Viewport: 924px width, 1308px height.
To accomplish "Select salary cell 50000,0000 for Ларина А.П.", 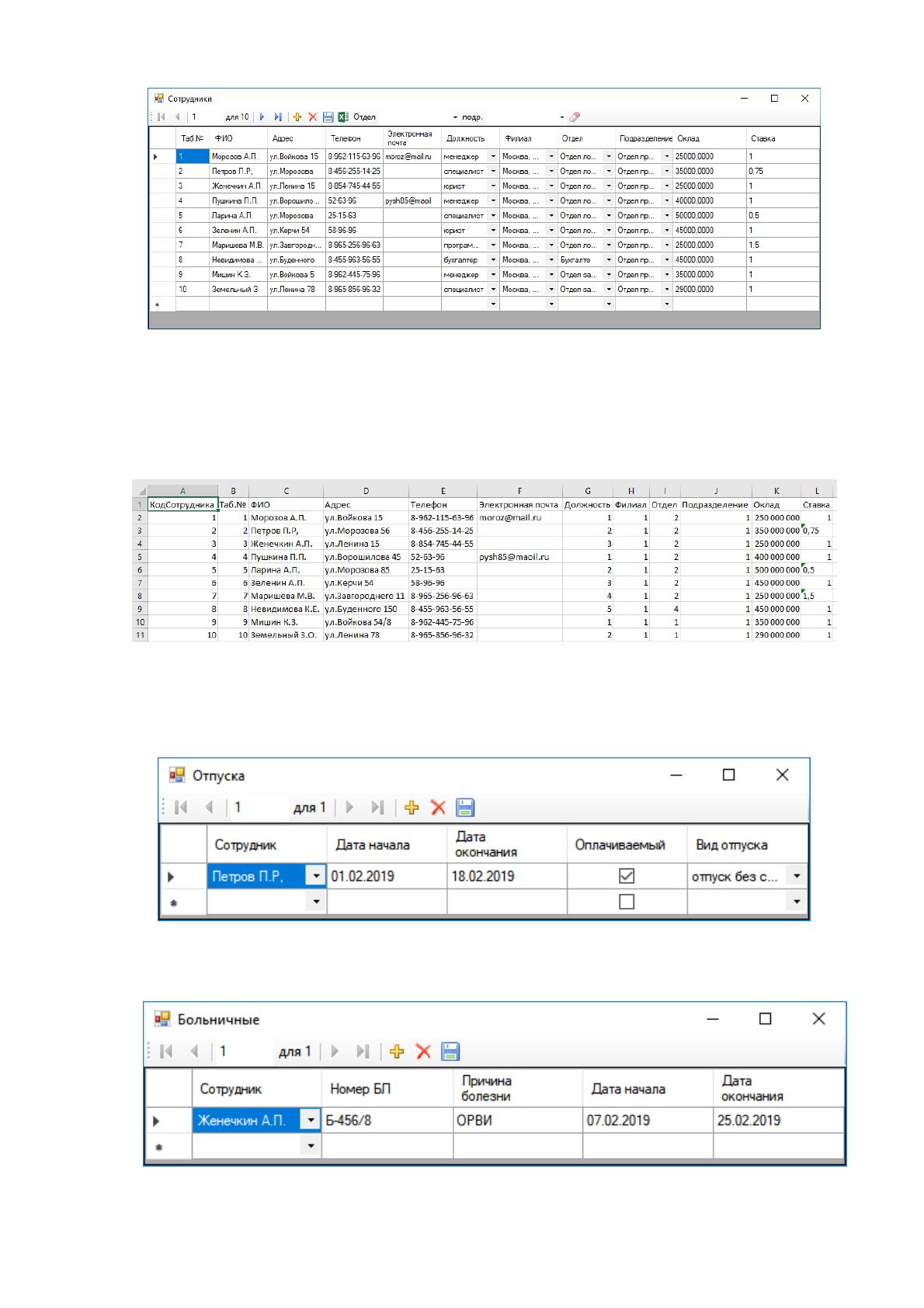I will pos(710,215).
